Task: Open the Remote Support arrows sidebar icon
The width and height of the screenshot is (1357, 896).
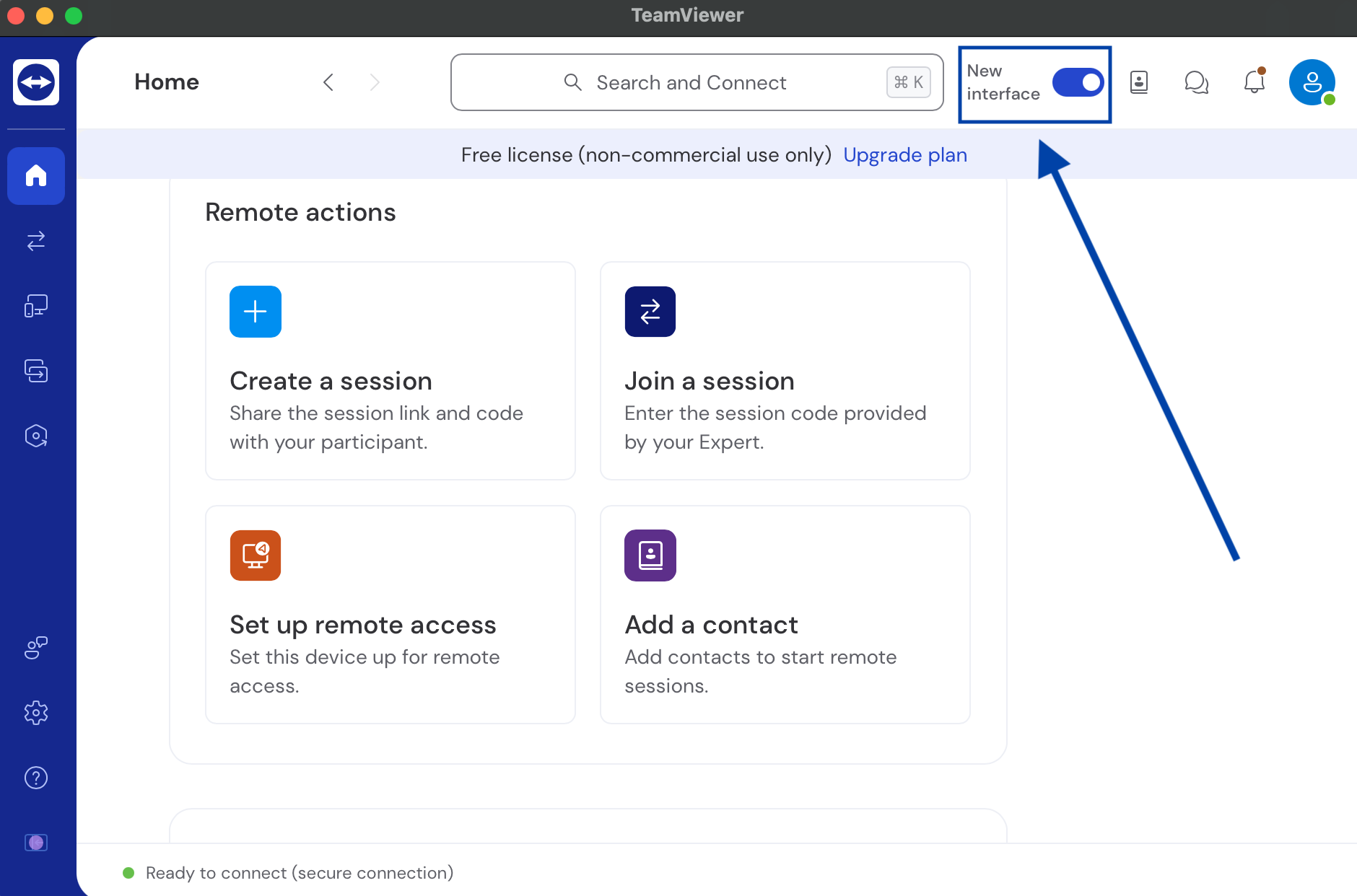Action: click(x=36, y=241)
